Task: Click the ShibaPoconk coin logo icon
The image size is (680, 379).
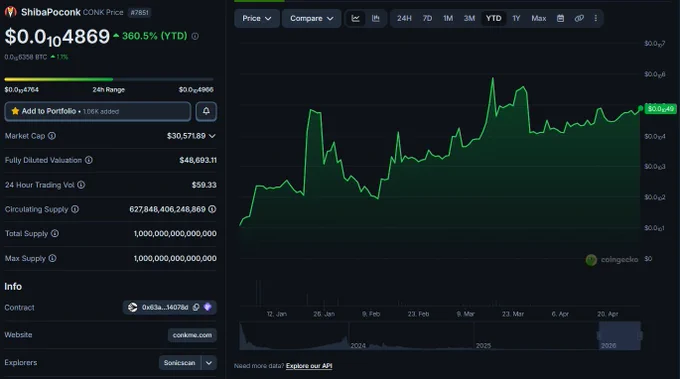Action: point(10,12)
